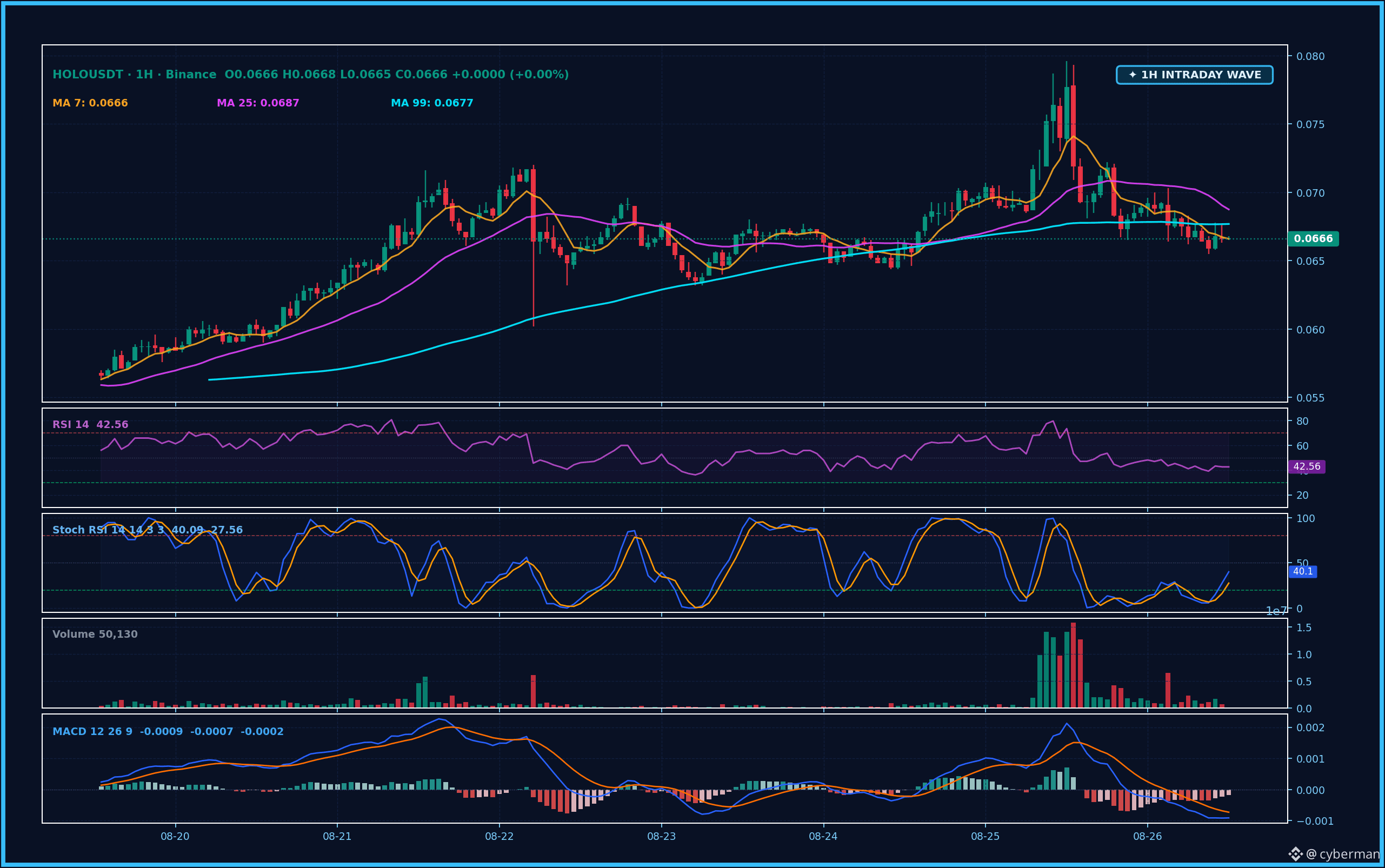Click the 08-20 date on the time axis
Screen dimensions: 1385x868
tap(175, 837)
